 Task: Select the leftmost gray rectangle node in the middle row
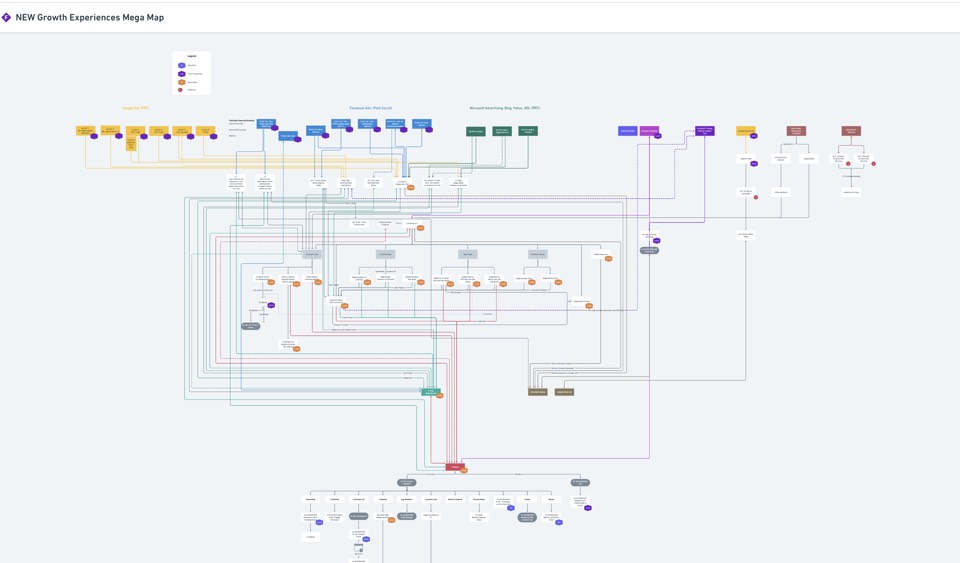point(312,254)
